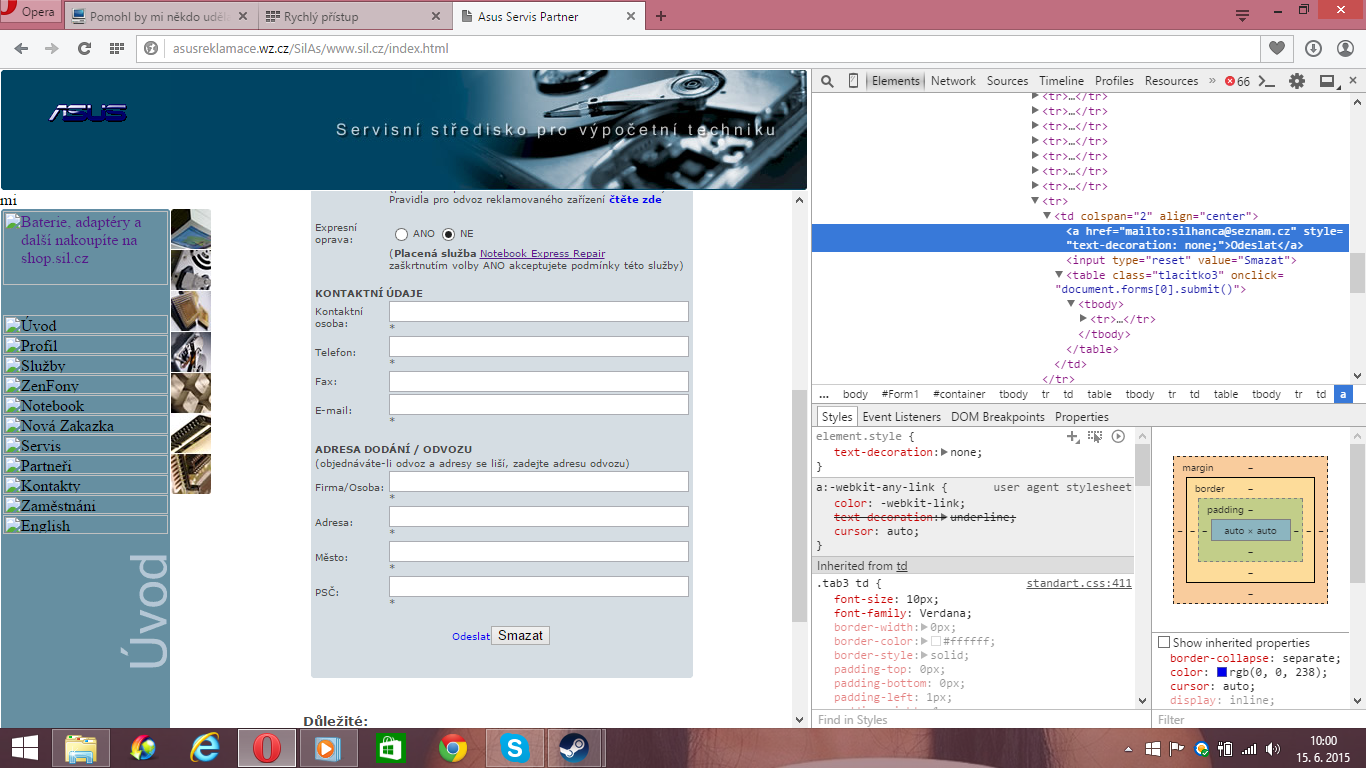Click the blue color swatch for color
The width and height of the screenshot is (1366, 768).
[1222, 672]
